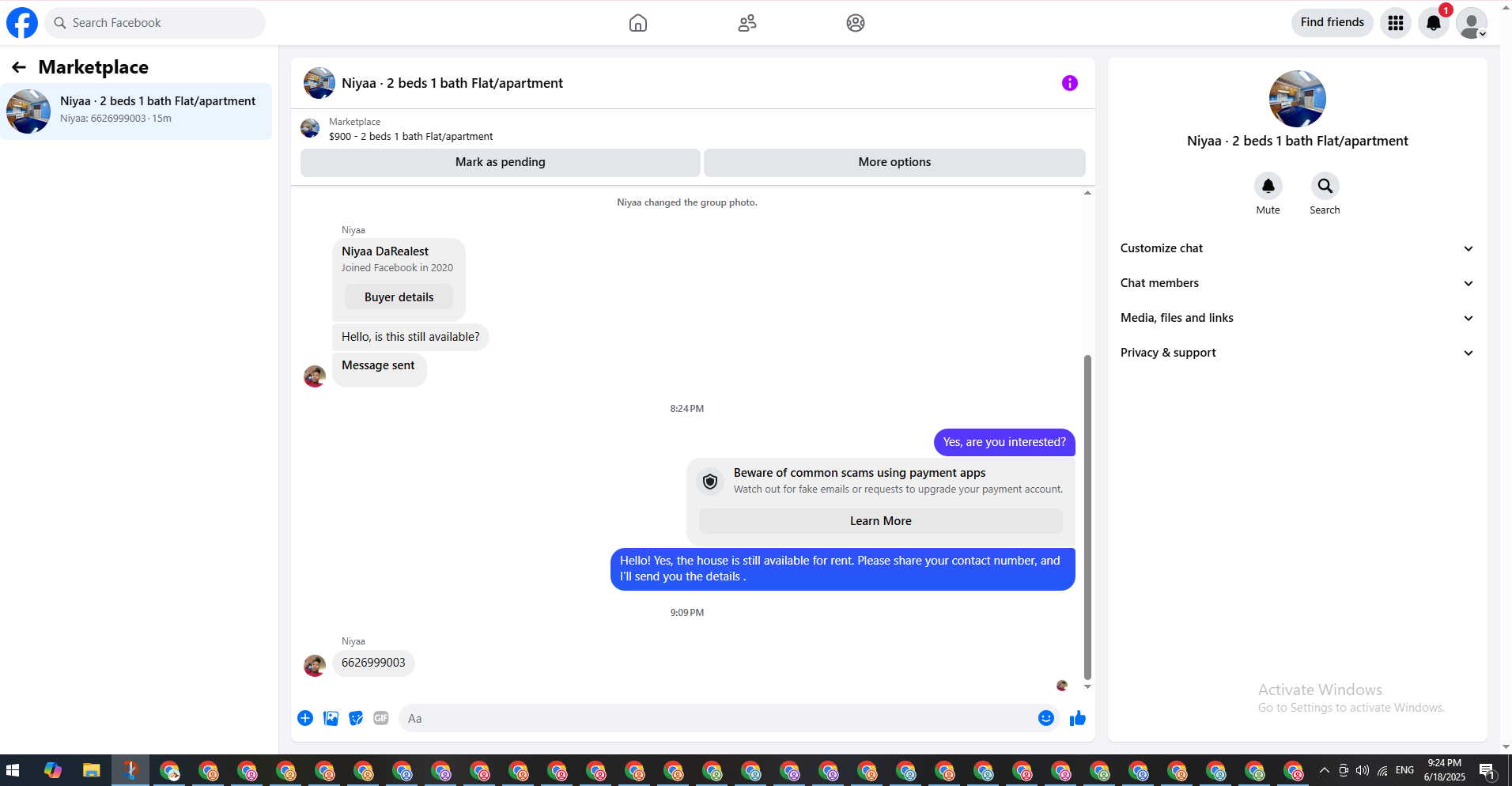
Task: Click the $900 Marketplace listing title
Action: click(x=411, y=137)
